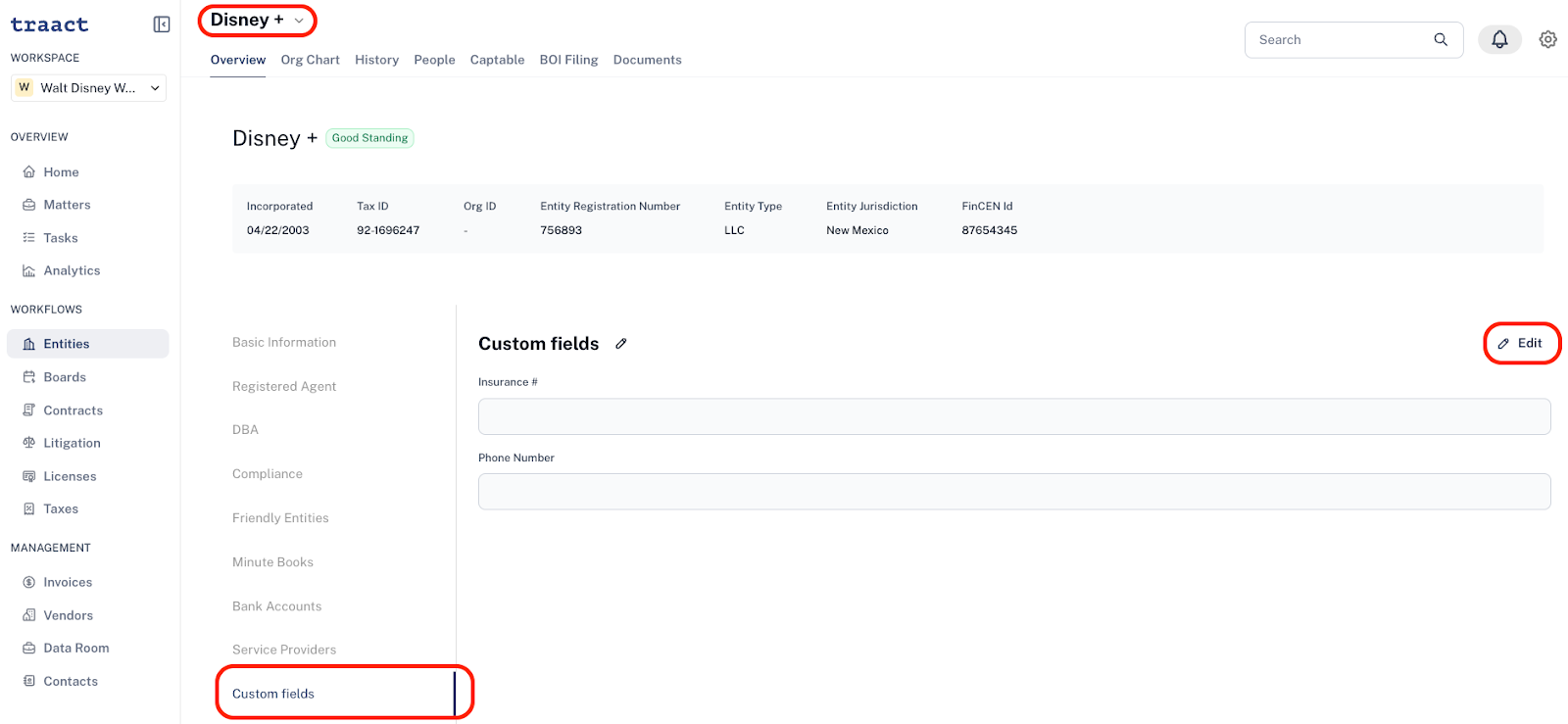The width and height of the screenshot is (1568, 724).
Task: Click the Taxes icon
Action: click(29, 508)
